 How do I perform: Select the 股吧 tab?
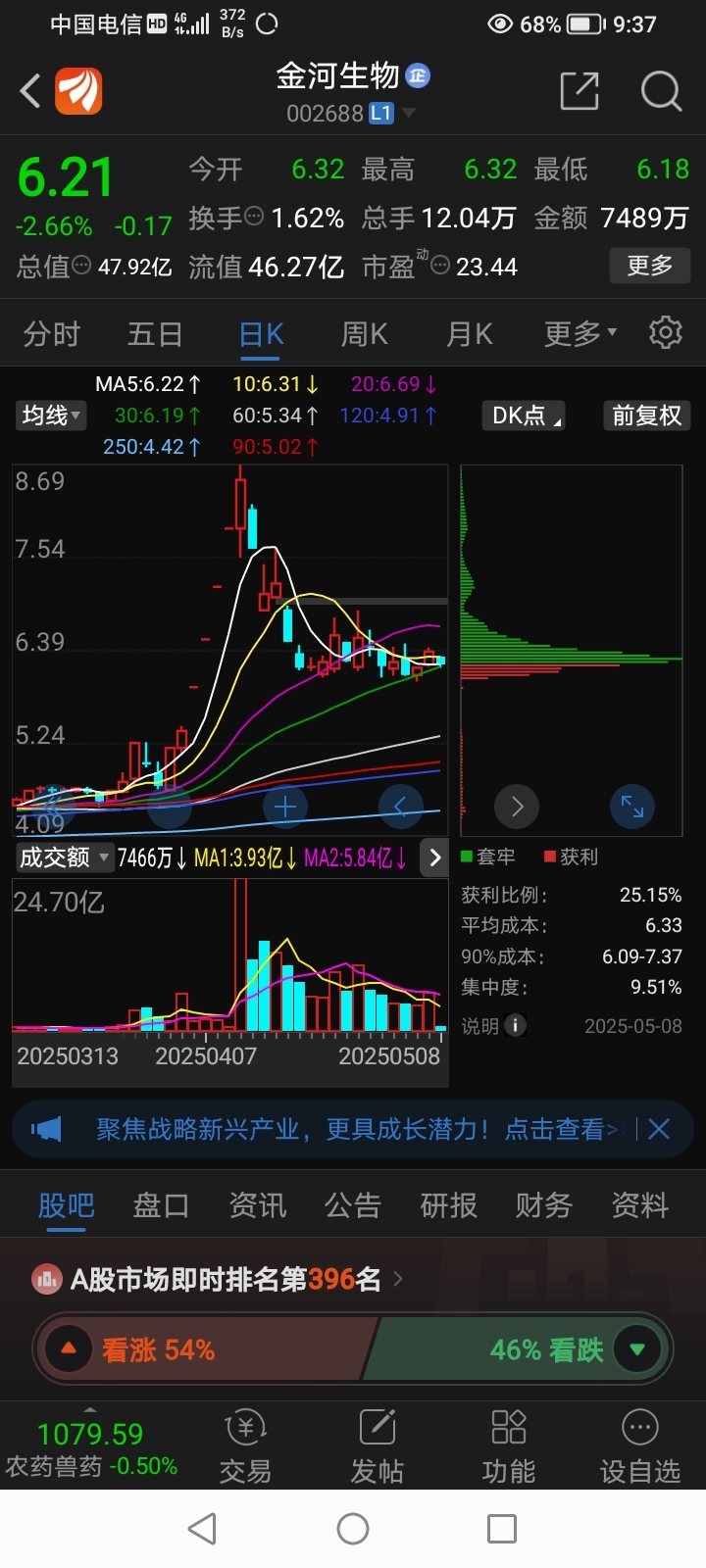[66, 1205]
